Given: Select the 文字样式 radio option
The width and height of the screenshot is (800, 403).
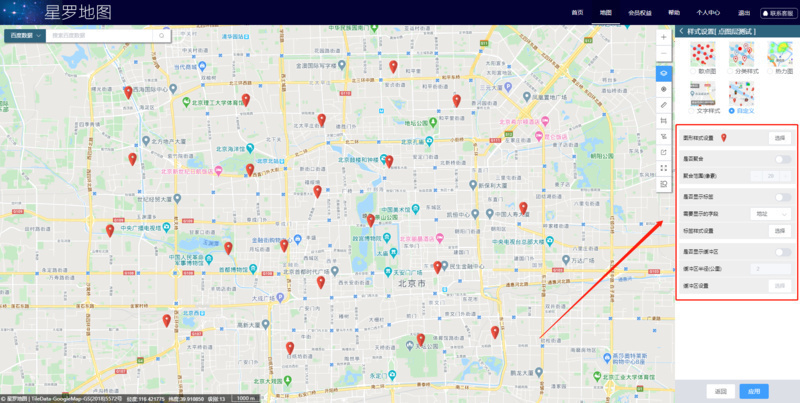Looking at the screenshot, I should pos(691,111).
